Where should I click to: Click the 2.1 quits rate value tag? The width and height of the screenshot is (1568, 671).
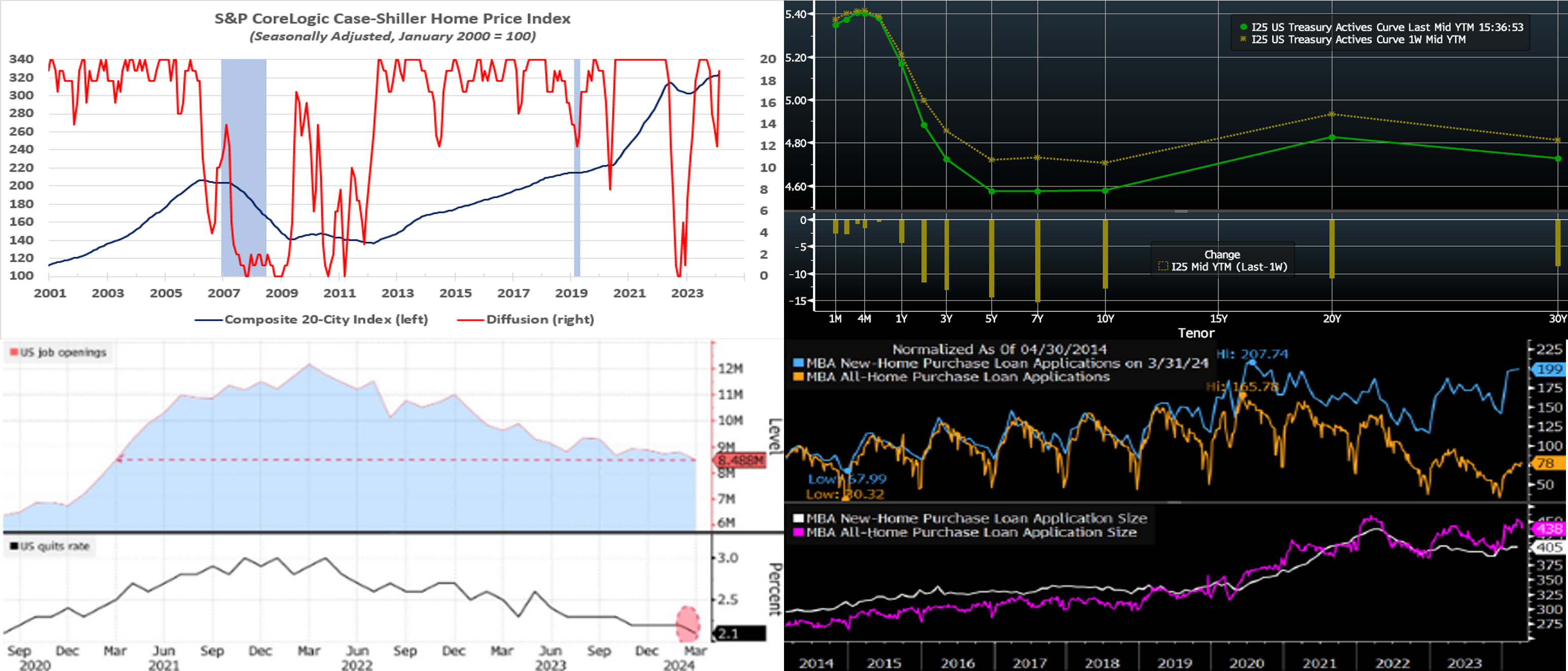click(739, 633)
